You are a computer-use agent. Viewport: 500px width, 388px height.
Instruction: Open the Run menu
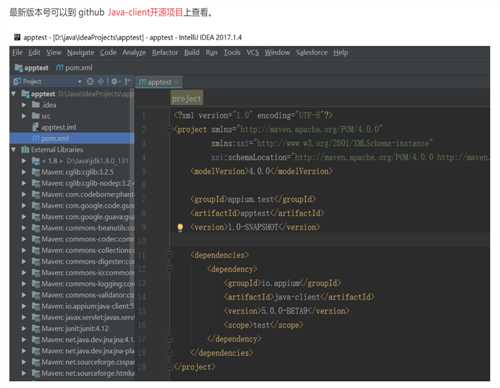coord(211,52)
